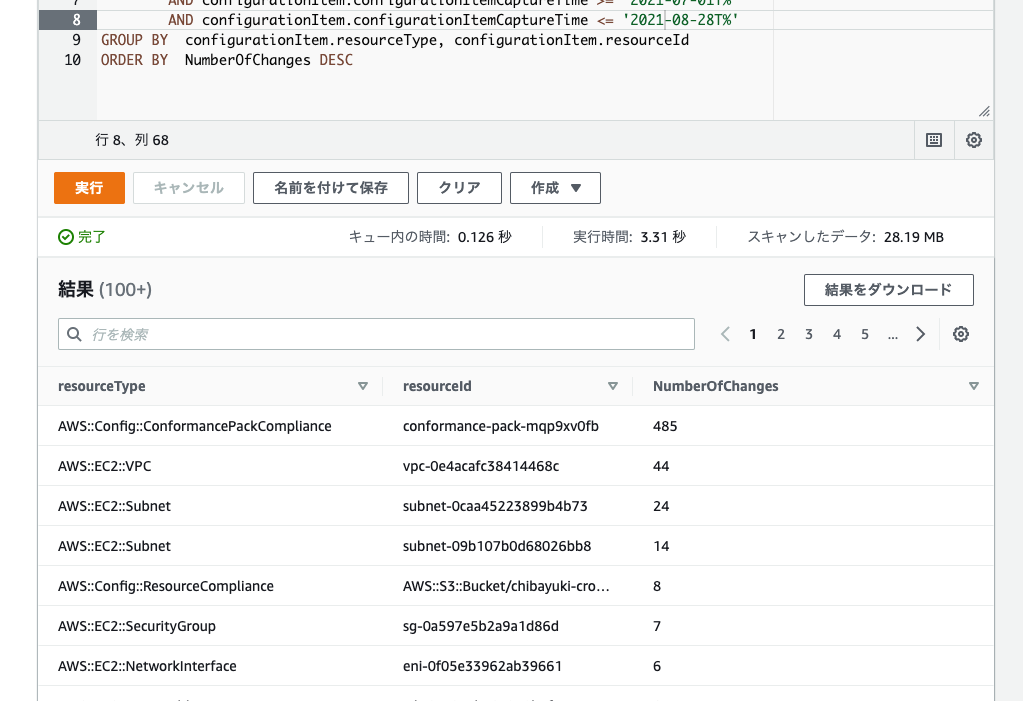Go to previous results page arrow

(725, 334)
